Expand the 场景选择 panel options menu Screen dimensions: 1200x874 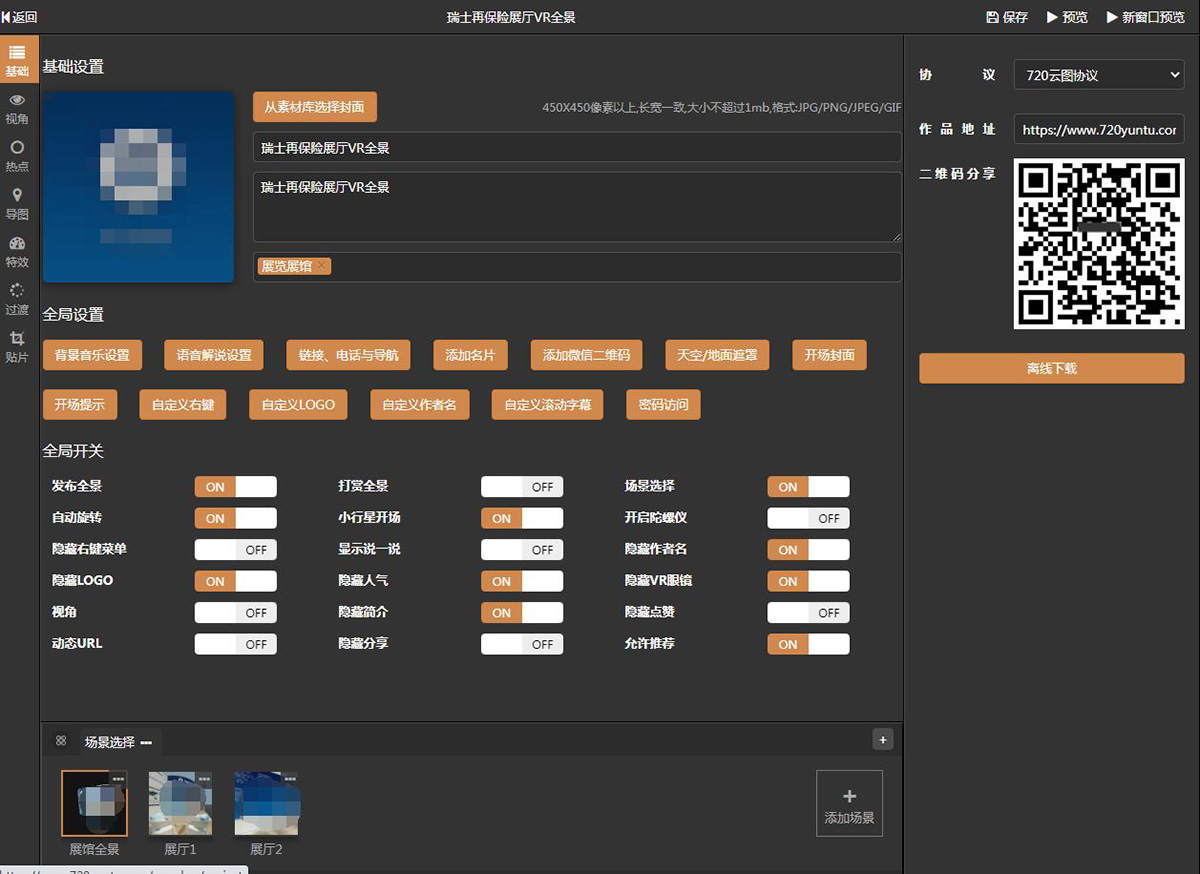[146, 743]
